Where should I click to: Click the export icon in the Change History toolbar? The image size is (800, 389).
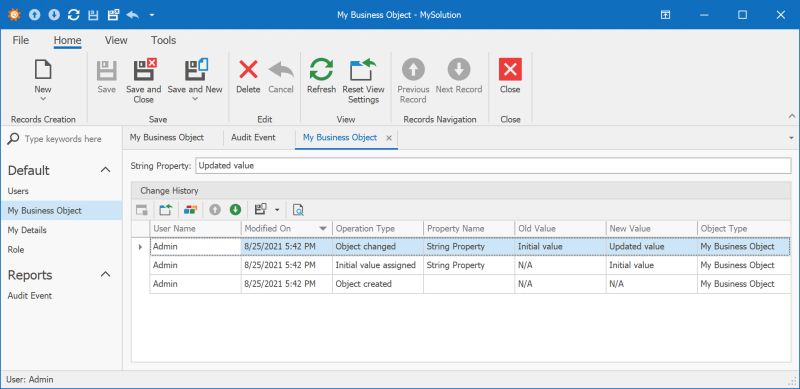coord(261,209)
